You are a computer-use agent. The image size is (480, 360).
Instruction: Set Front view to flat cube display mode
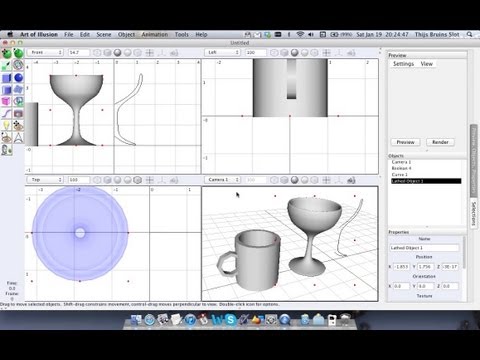[x=107, y=53]
